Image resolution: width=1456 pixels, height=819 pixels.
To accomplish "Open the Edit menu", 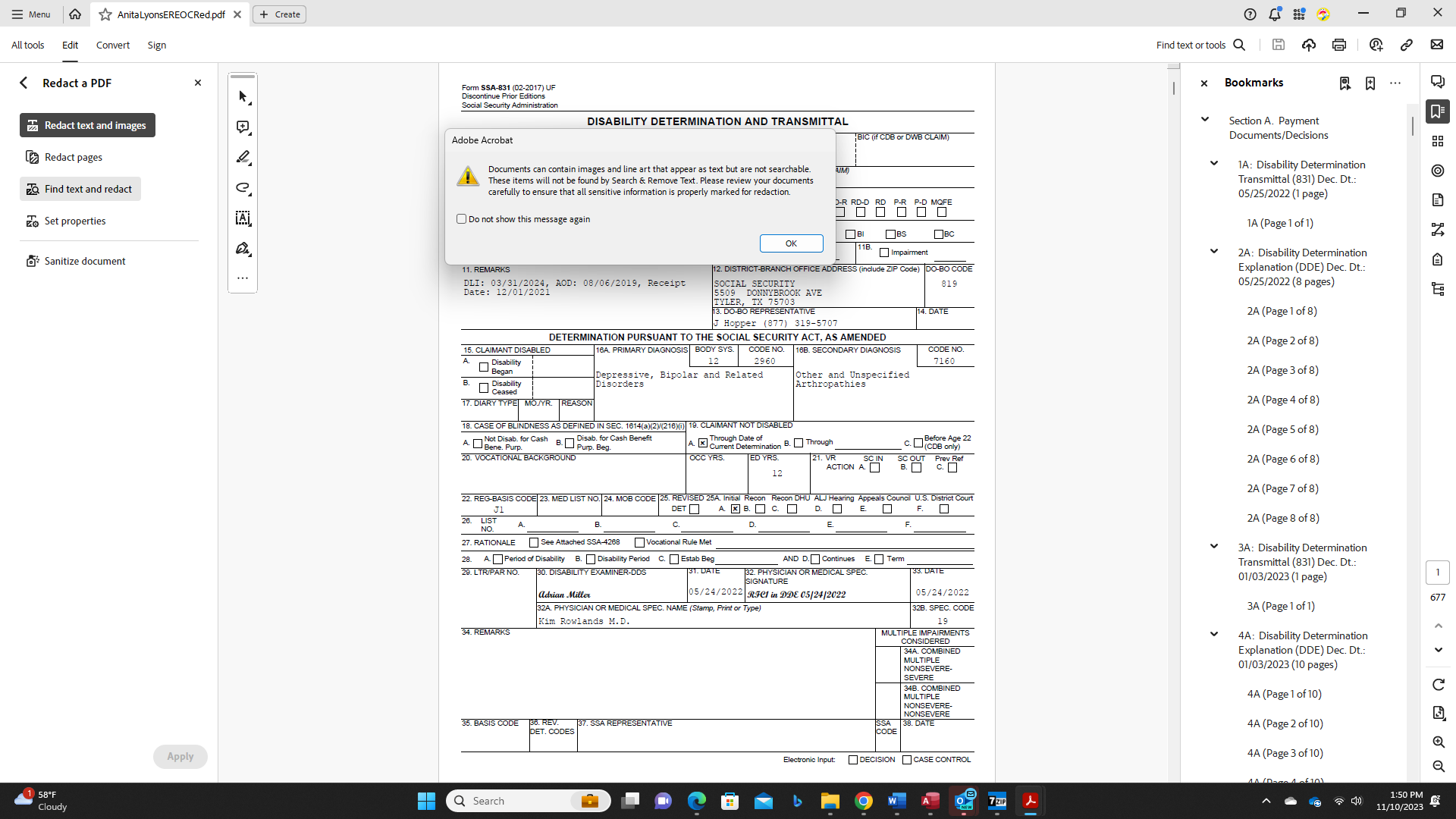I will pos(70,45).
